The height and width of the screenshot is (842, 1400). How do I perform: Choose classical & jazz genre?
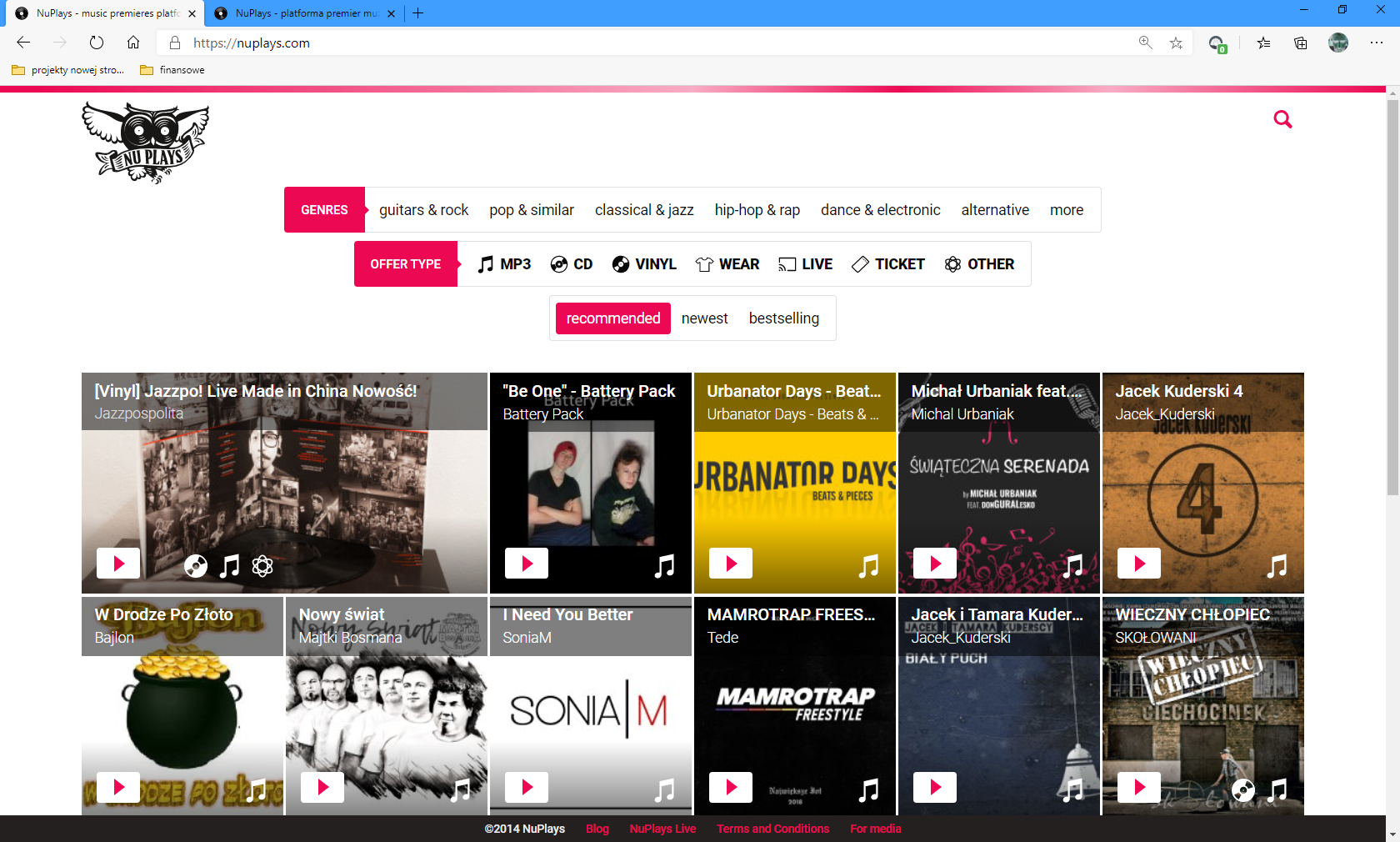644,210
